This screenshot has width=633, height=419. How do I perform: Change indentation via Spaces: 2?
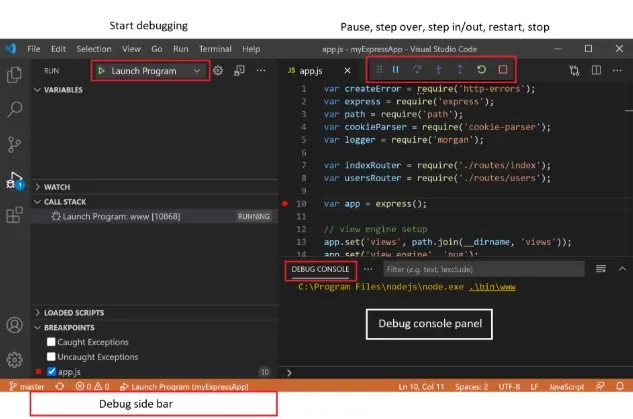point(472,387)
